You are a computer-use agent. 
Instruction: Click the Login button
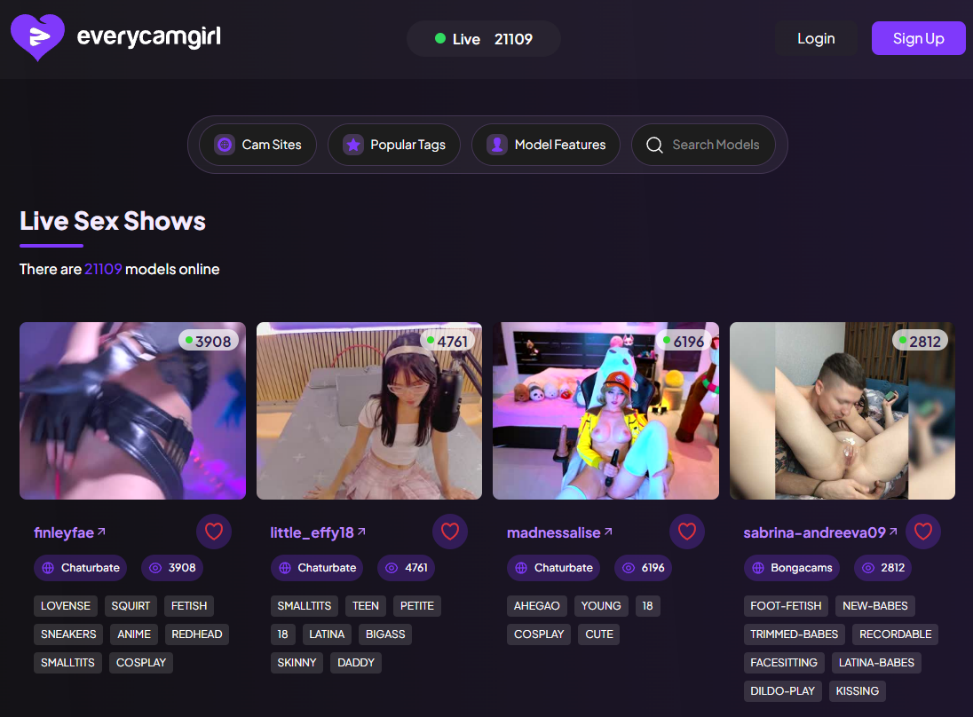[815, 39]
